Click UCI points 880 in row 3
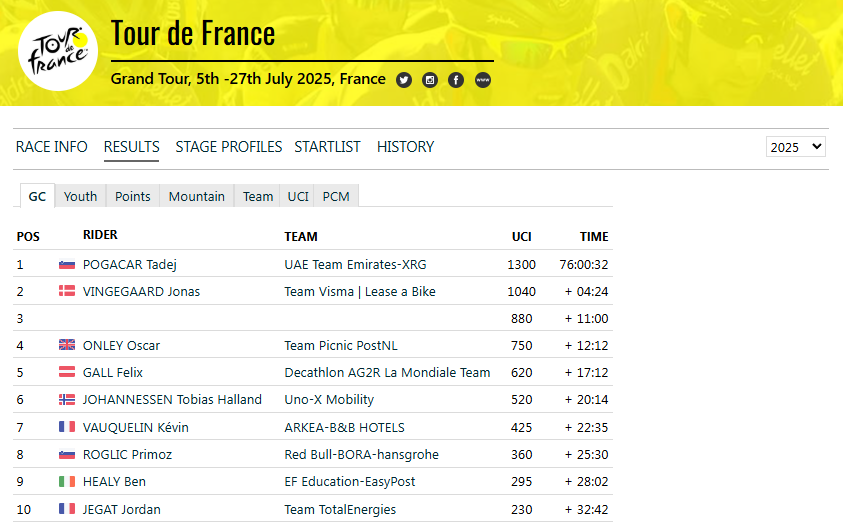The width and height of the screenshot is (843, 527). 521,318
